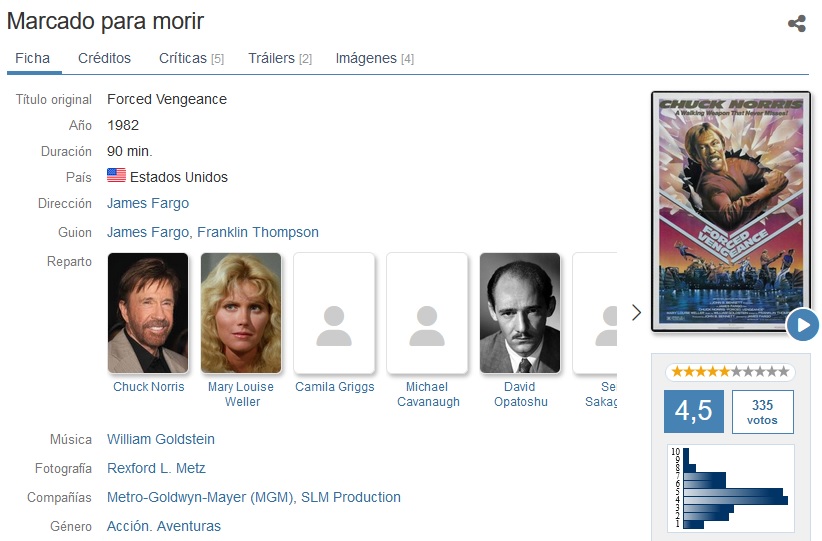
Task: Click David Opatoshu portrait
Action: [x=520, y=313]
